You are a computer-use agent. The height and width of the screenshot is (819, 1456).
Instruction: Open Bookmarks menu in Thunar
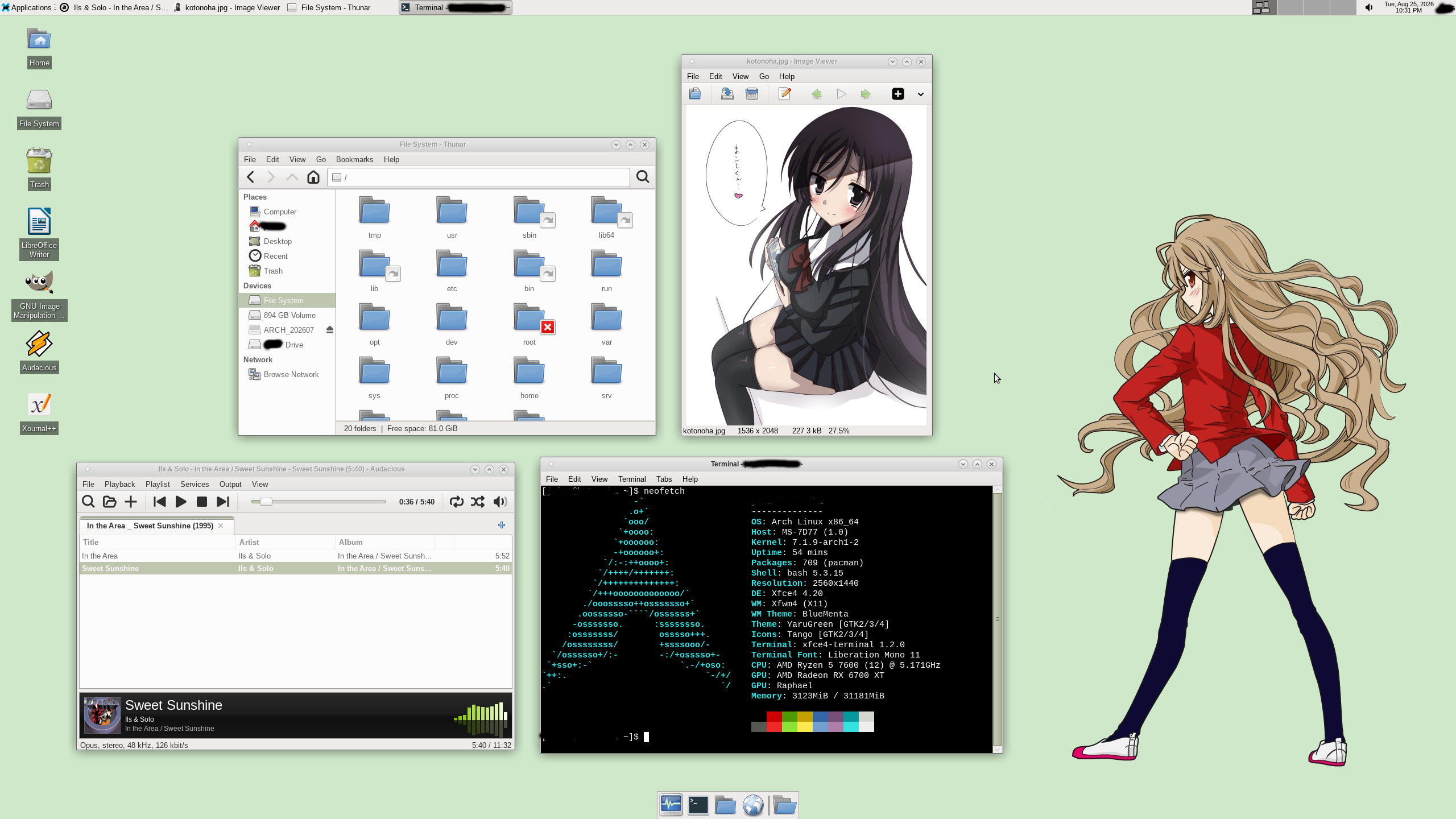click(x=354, y=159)
